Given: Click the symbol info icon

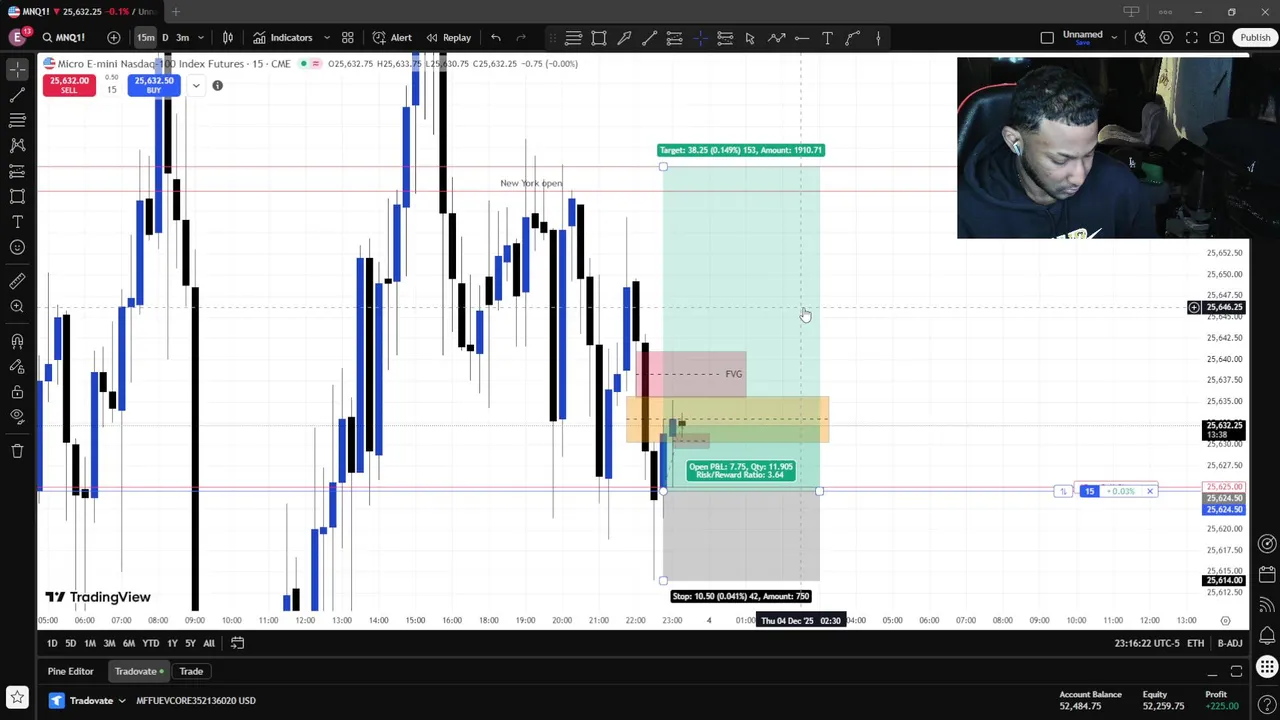Looking at the screenshot, I should [217, 86].
